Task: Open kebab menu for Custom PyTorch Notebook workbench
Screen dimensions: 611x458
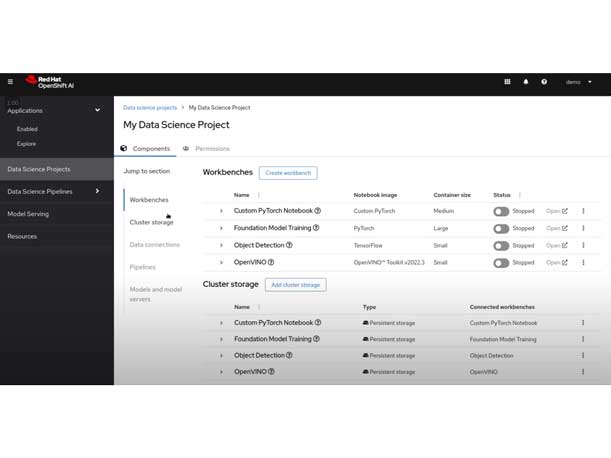Action: pyautogui.click(x=583, y=211)
